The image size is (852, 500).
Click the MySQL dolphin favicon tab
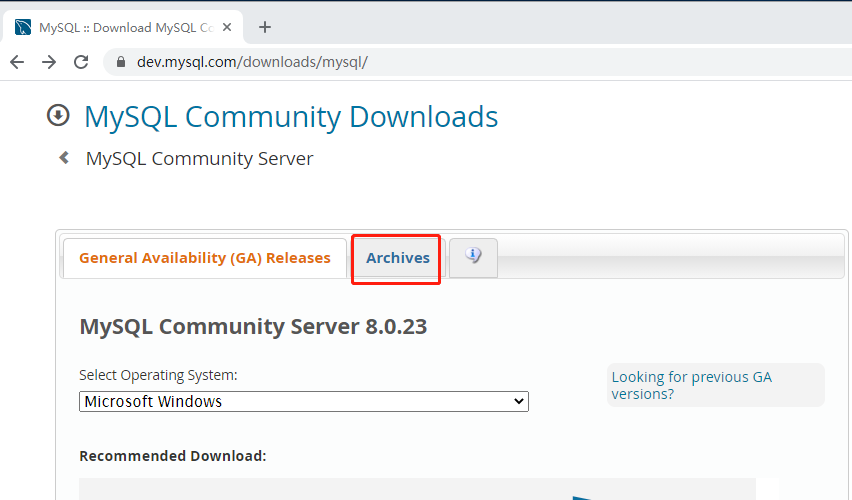tap(23, 27)
